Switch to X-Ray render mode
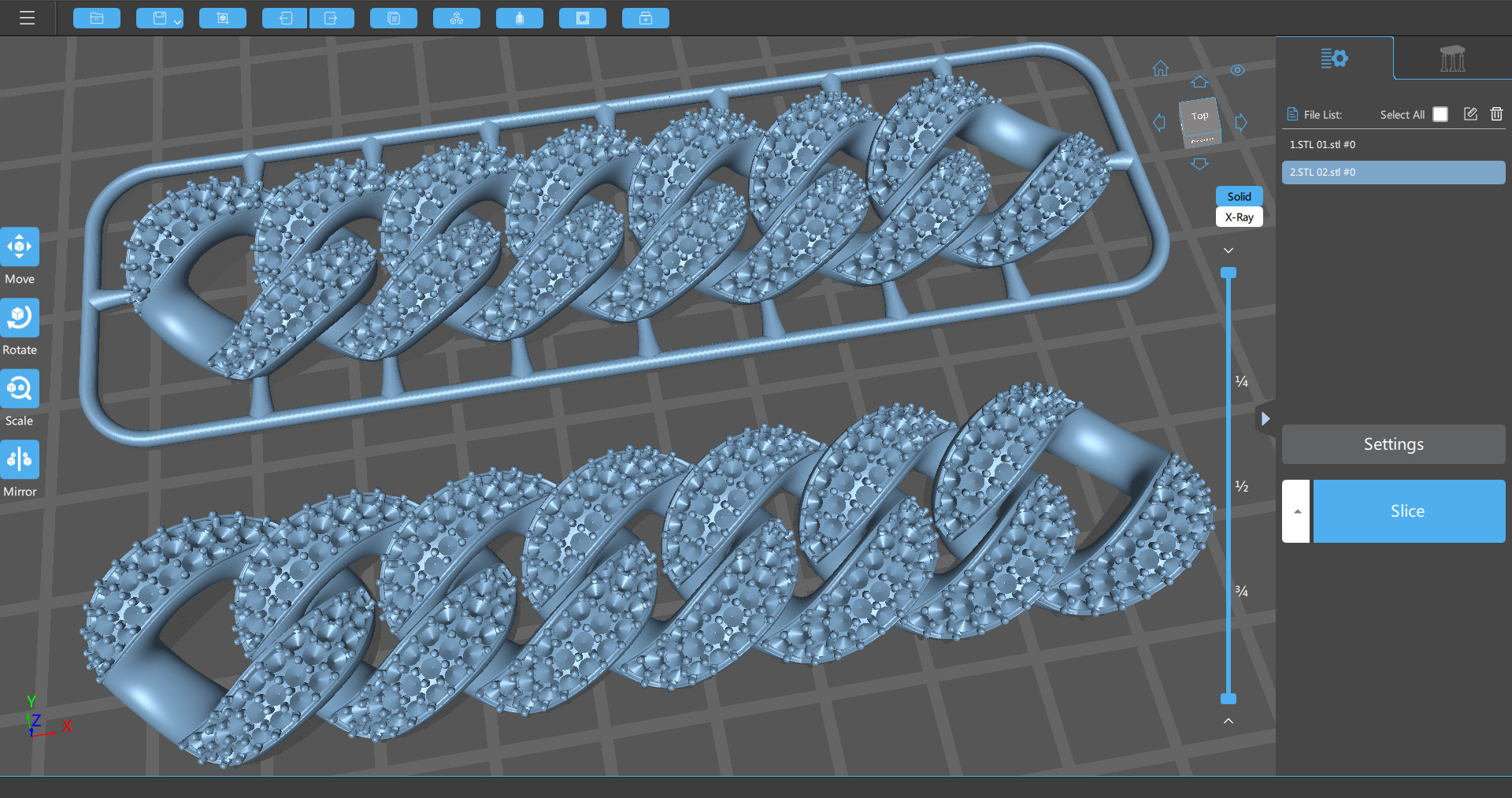 pos(1239,217)
